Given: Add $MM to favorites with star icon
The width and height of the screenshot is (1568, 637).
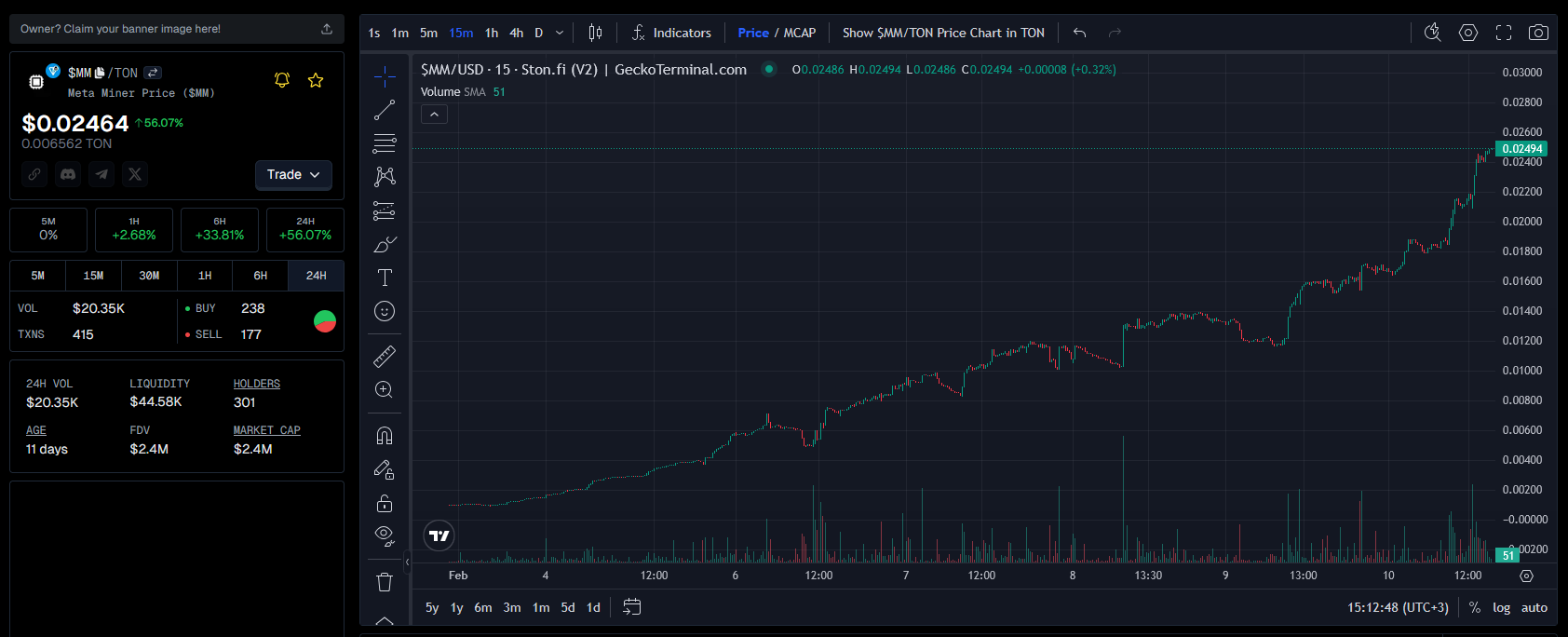Looking at the screenshot, I should 316,80.
